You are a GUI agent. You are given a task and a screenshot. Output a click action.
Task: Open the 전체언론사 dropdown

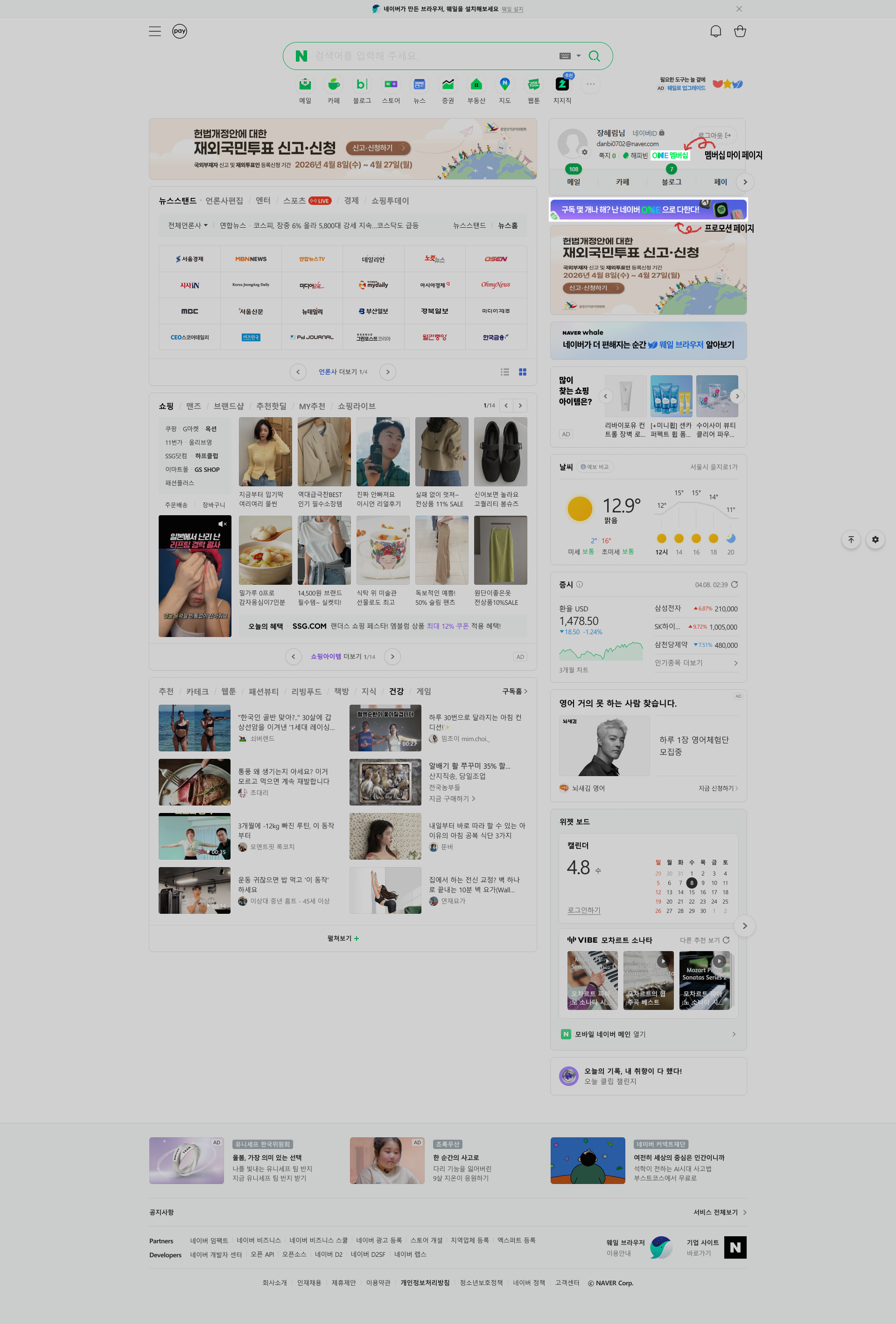pyautogui.click(x=188, y=225)
